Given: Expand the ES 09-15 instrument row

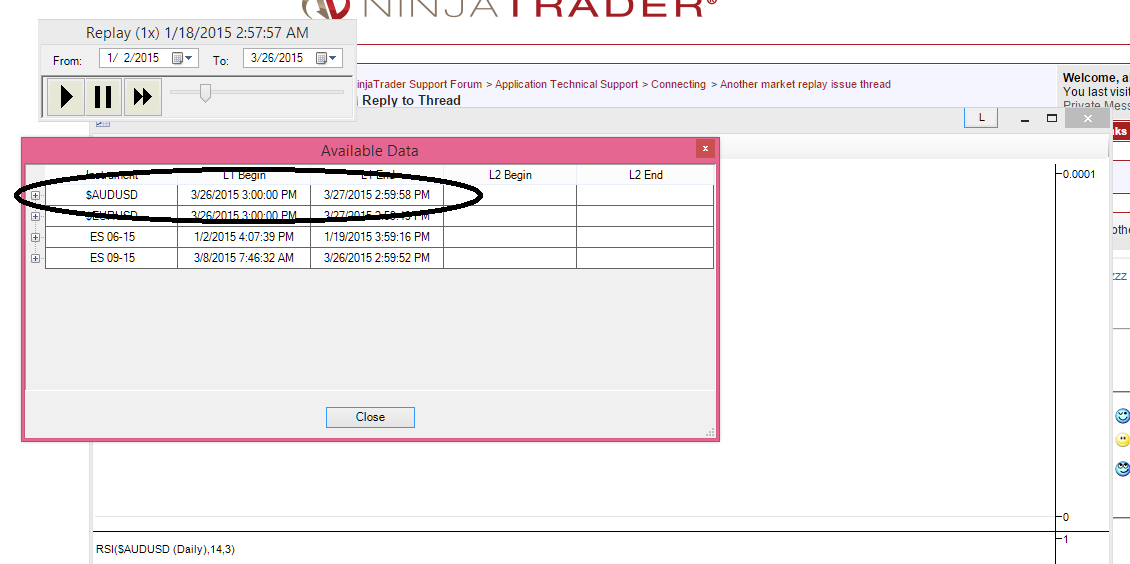Looking at the screenshot, I should coord(35,258).
